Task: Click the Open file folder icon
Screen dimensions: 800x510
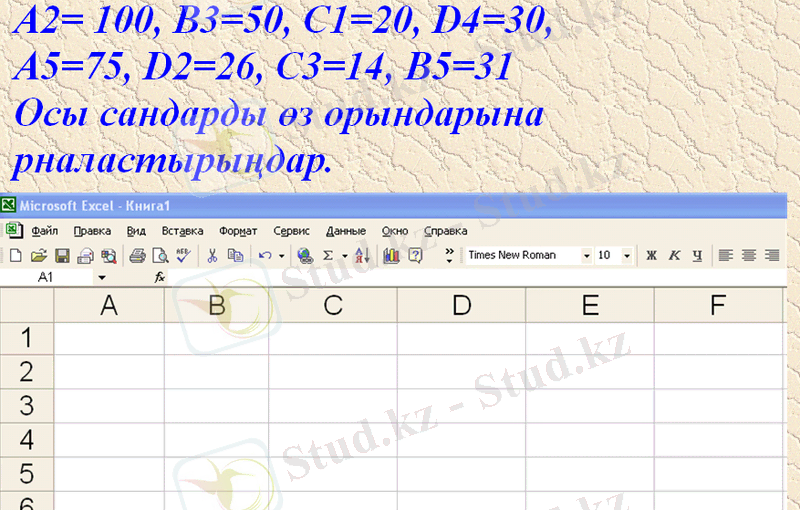Action: pos(38,256)
